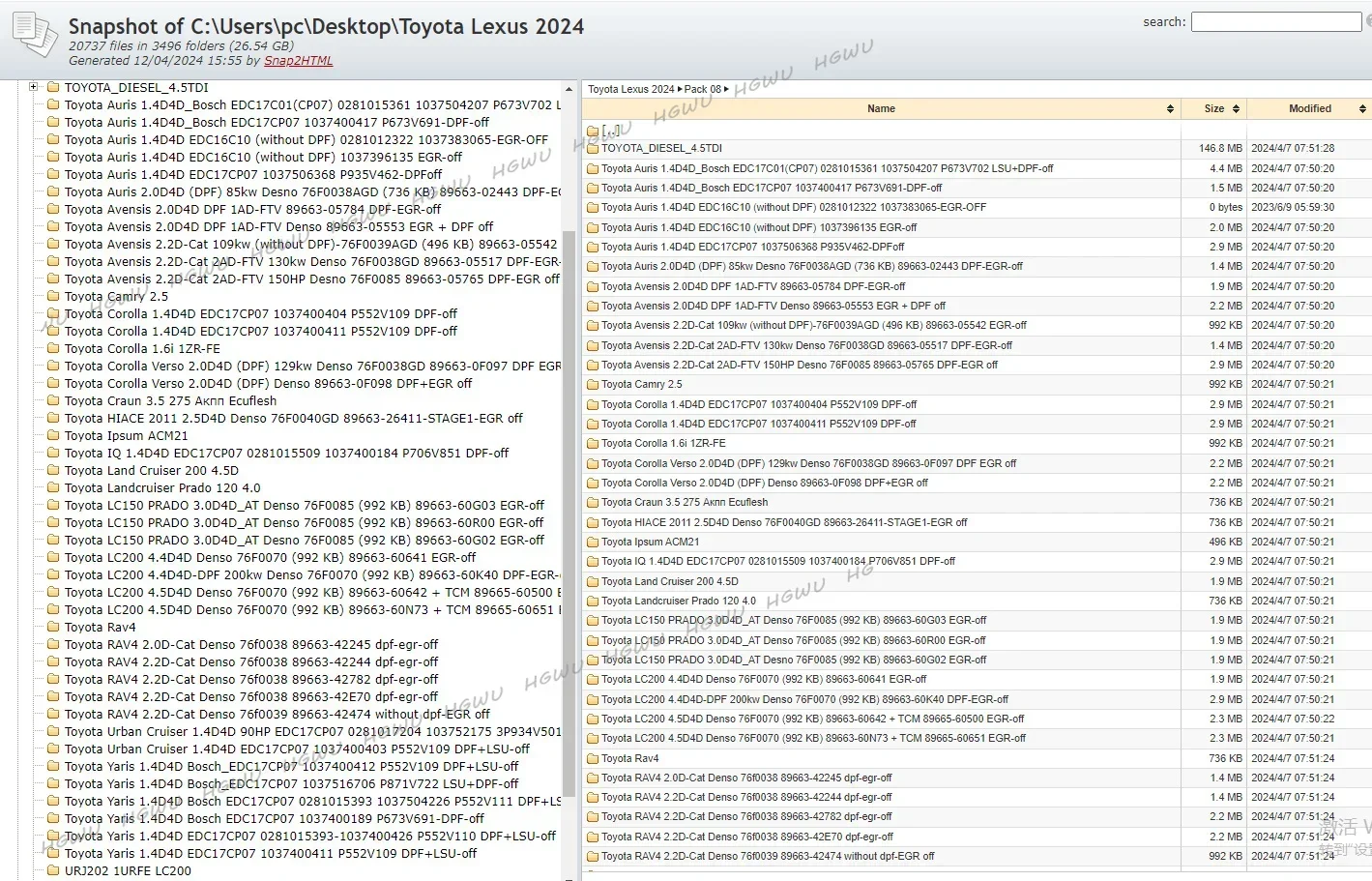Click tree folder icon for Toyota Rav4
Image resolution: width=1372 pixels, height=881 pixels.
click(x=54, y=627)
